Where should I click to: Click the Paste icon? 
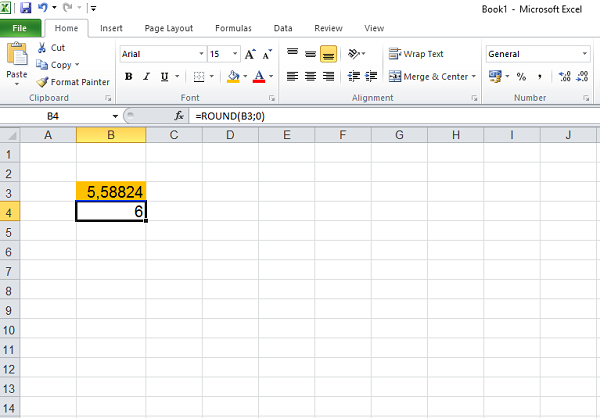(17, 60)
